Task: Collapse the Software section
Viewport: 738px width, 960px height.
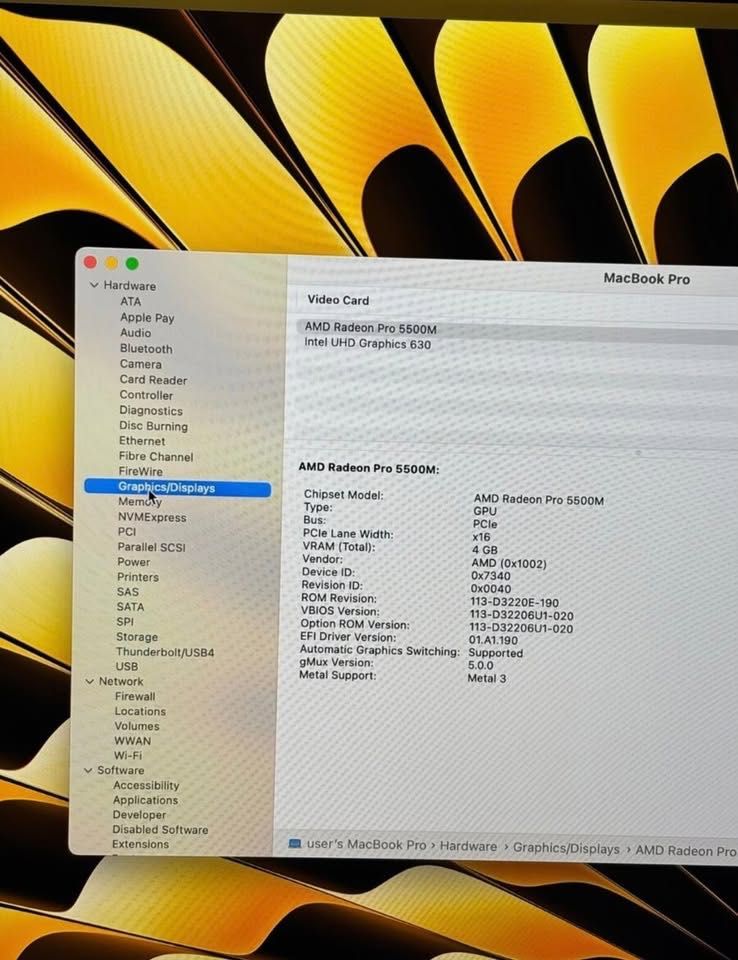Action: click(88, 770)
